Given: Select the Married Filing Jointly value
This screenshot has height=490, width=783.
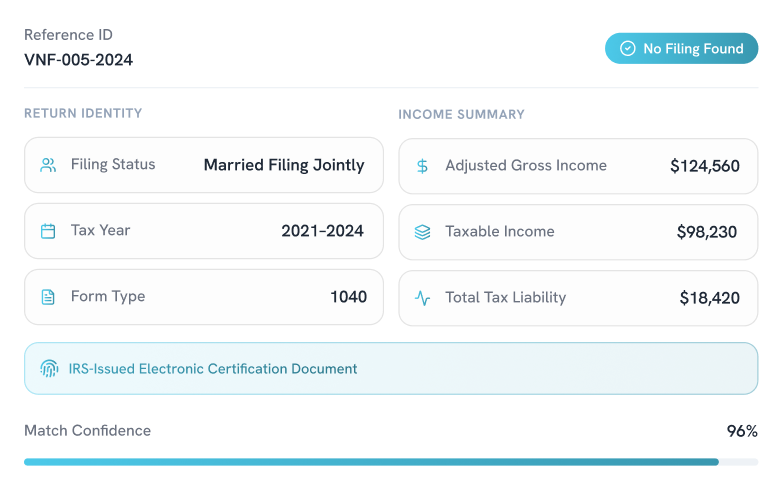Looking at the screenshot, I should pos(284,165).
